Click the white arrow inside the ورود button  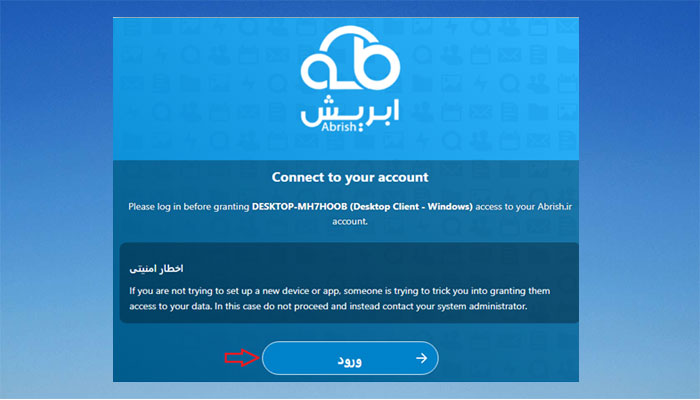click(421, 358)
